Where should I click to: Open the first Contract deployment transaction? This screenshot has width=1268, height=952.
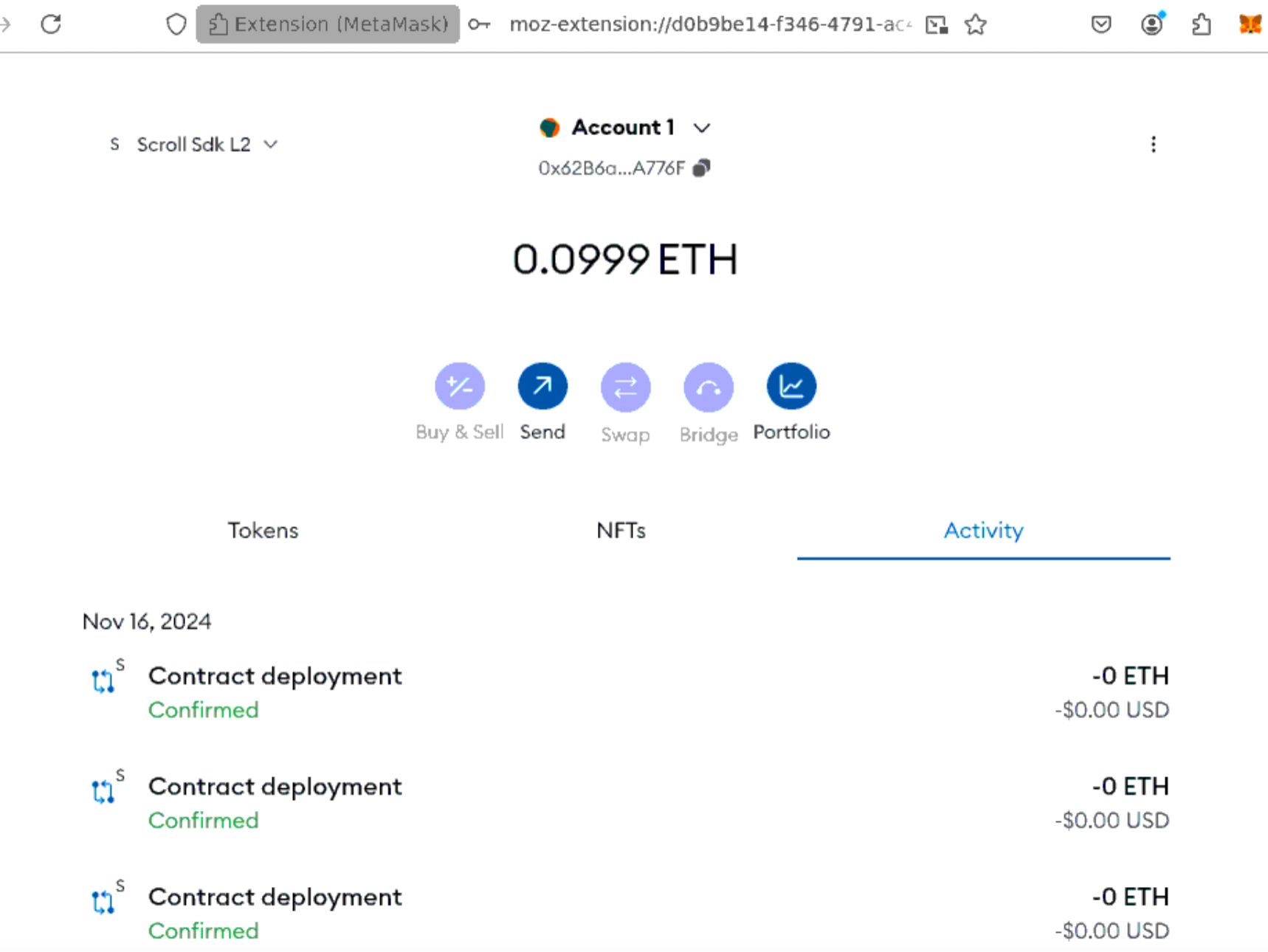point(627,693)
